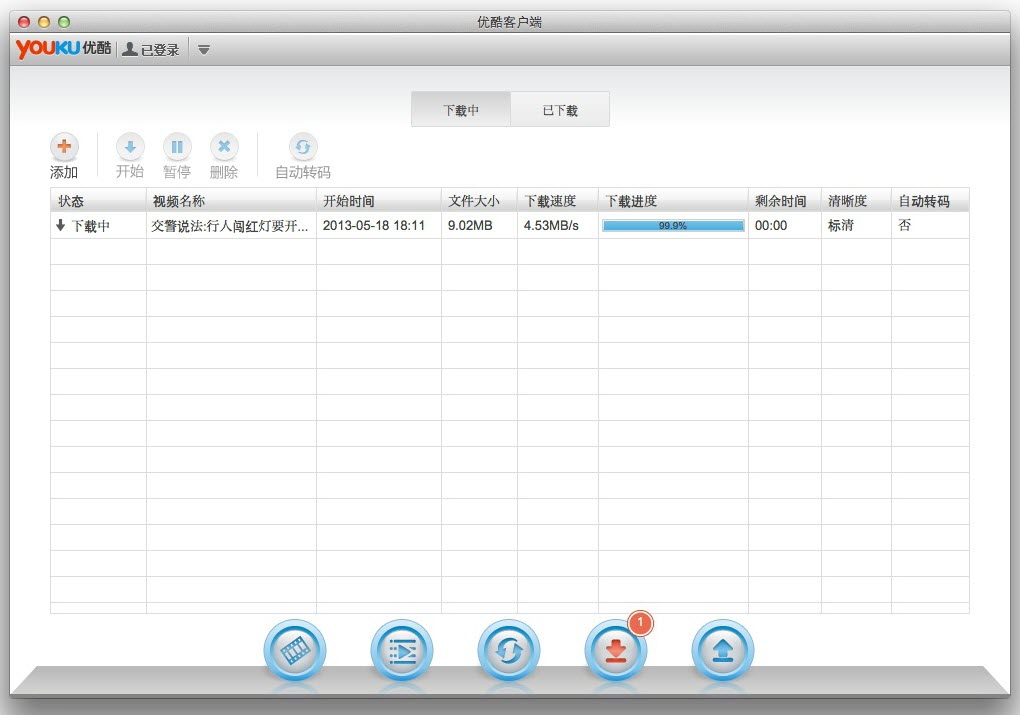1020x715 pixels.
Task: Click the 已登录 user account button
Action: click(150, 49)
